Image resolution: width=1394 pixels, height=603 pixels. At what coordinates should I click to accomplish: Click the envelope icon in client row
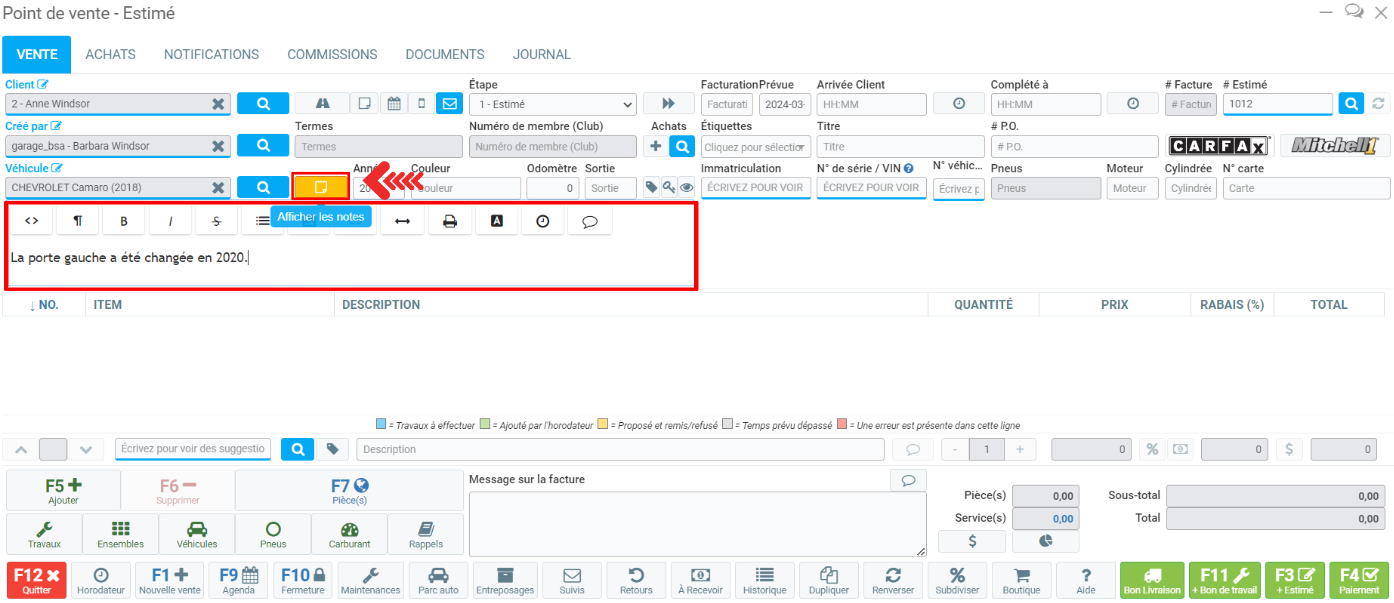(x=449, y=103)
